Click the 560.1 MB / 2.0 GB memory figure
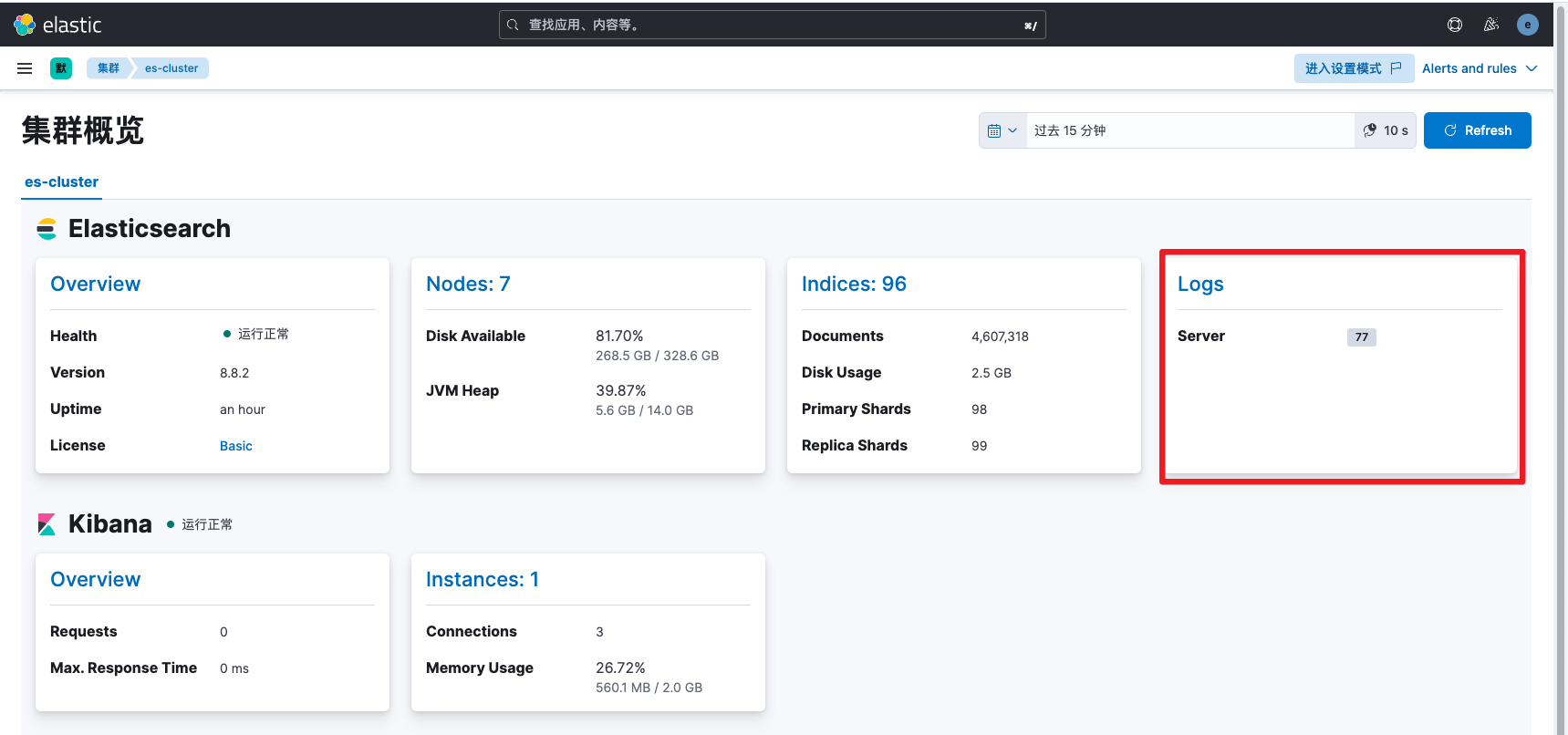Screen dimensions: 1568x735 [649, 688]
